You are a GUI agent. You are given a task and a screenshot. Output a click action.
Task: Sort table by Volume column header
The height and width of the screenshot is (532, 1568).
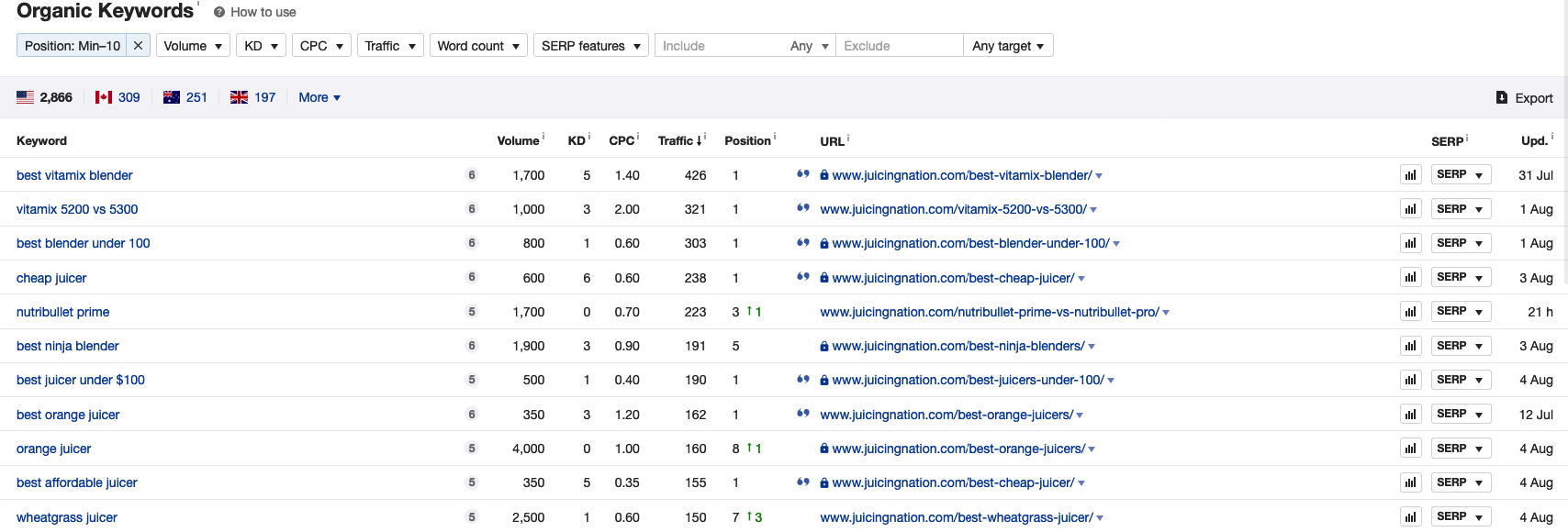[x=519, y=140]
